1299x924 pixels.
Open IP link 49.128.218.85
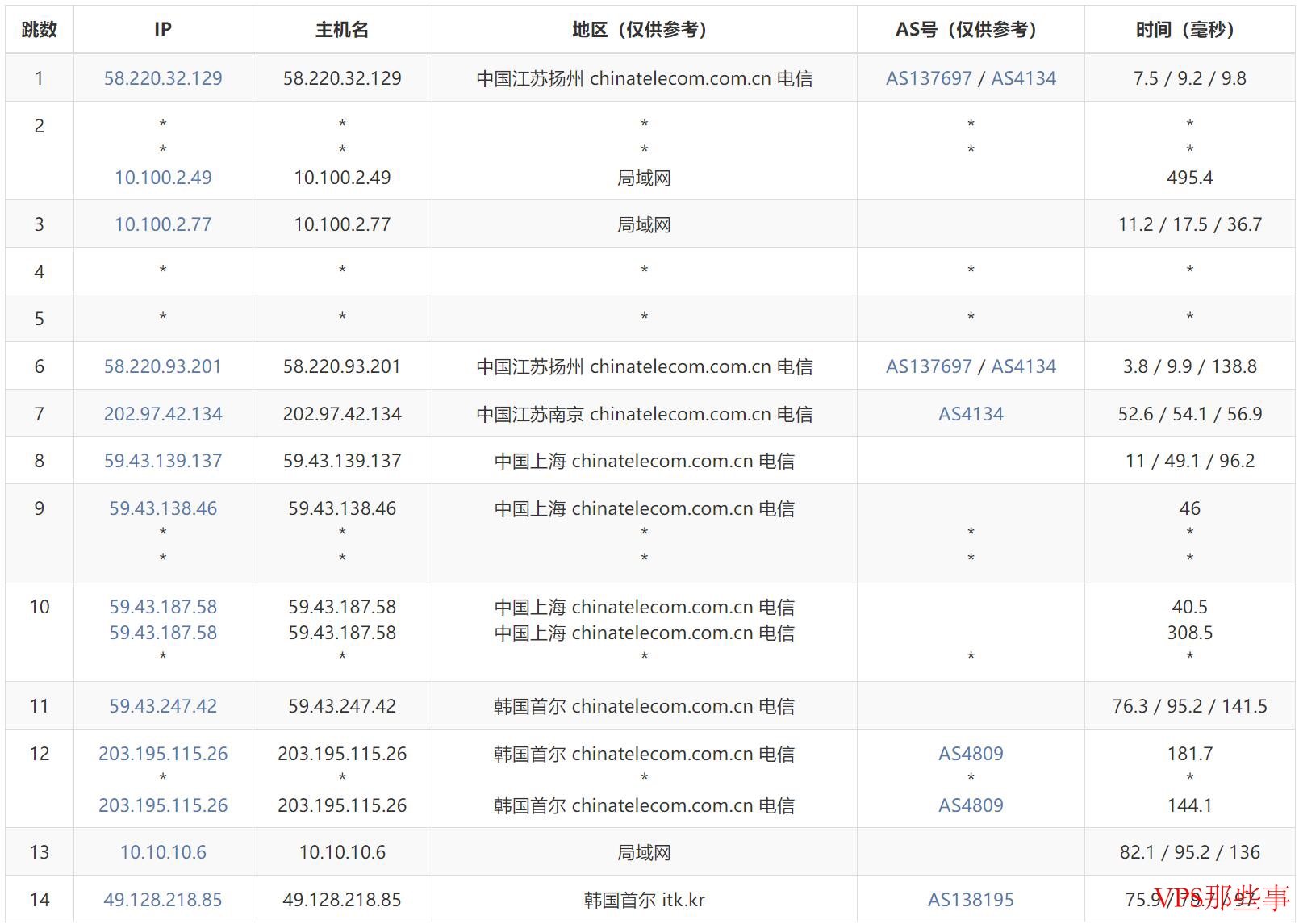tap(163, 900)
